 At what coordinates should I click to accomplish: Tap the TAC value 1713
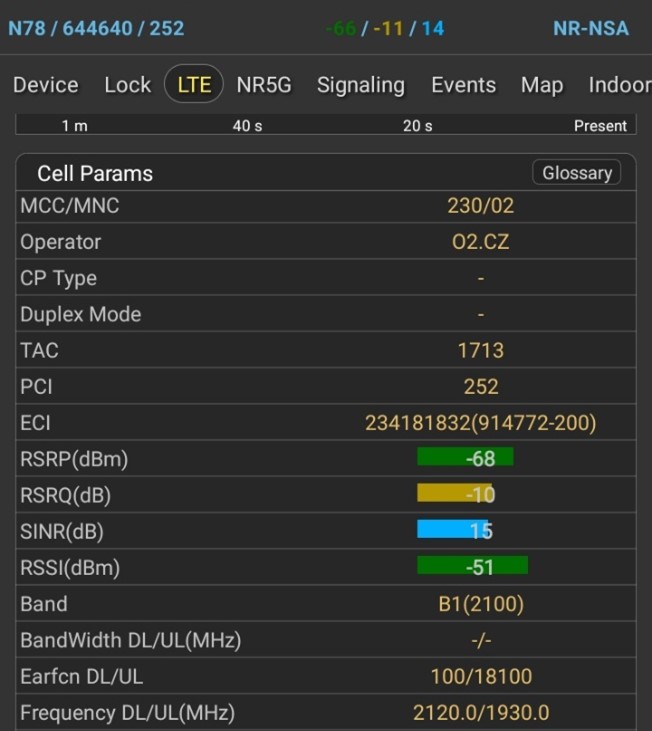point(480,351)
